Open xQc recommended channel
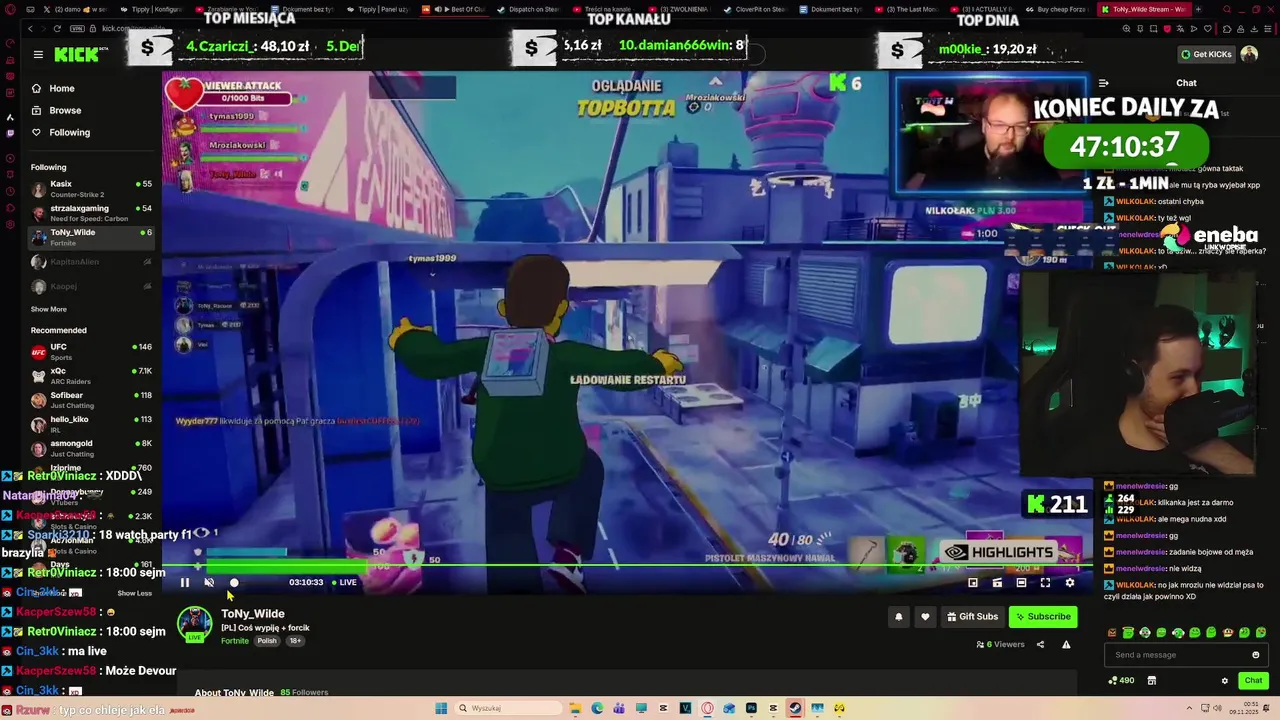 click(91, 375)
